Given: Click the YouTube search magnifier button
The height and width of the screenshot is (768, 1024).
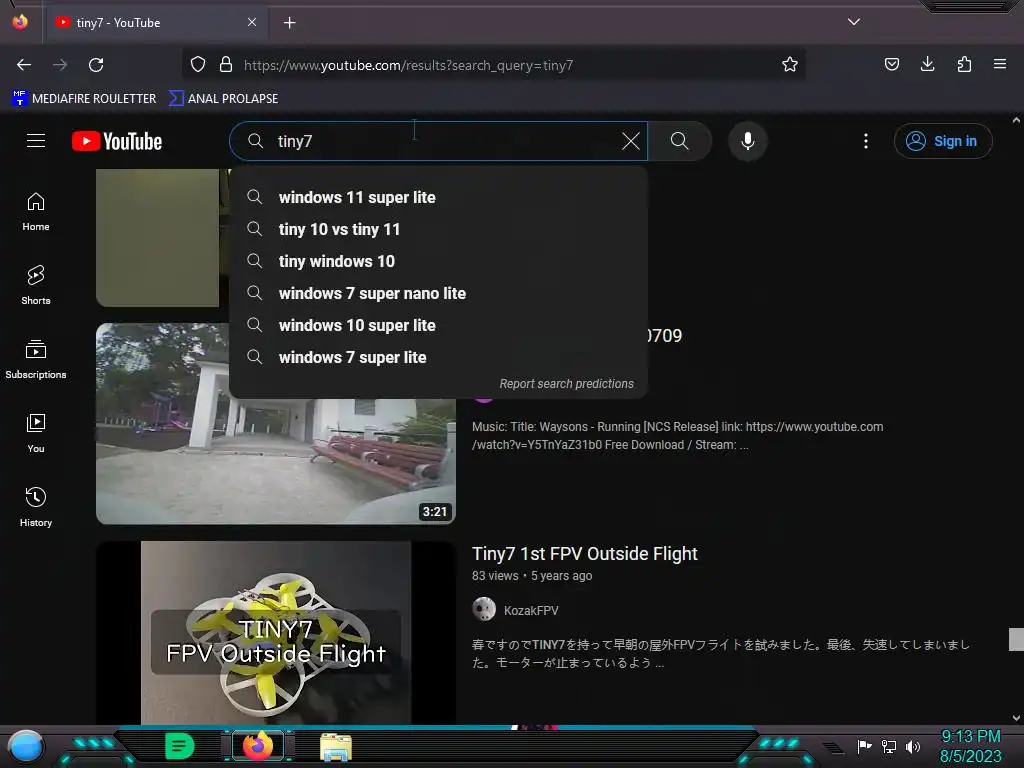Looking at the screenshot, I should [x=679, y=141].
